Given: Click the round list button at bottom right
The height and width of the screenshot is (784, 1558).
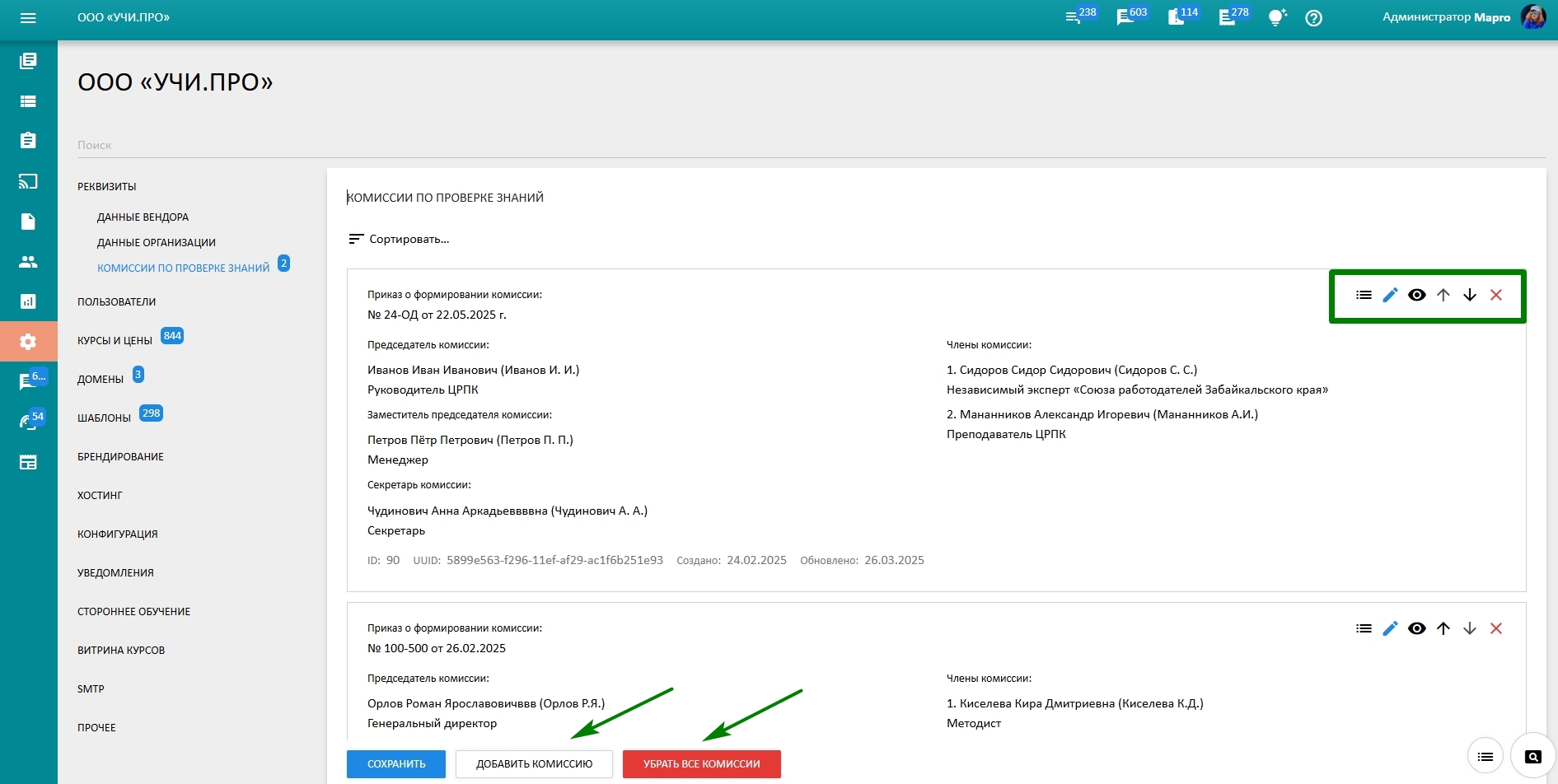Looking at the screenshot, I should click(x=1485, y=757).
